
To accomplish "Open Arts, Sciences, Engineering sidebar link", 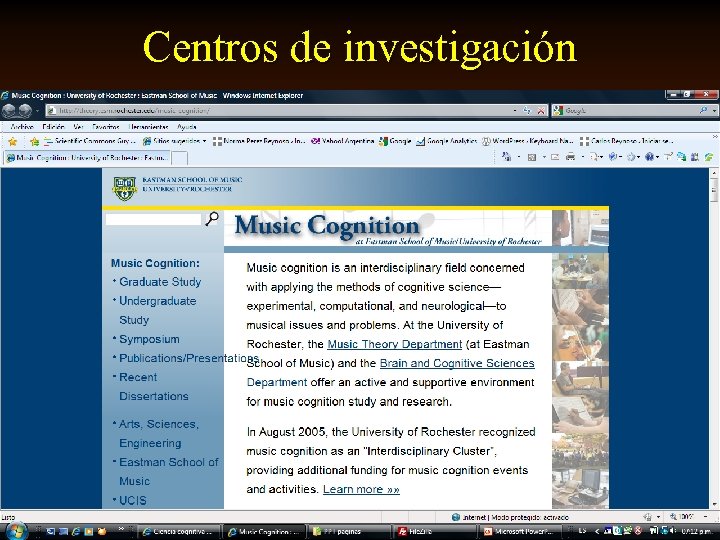I will (x=158, y=433).
